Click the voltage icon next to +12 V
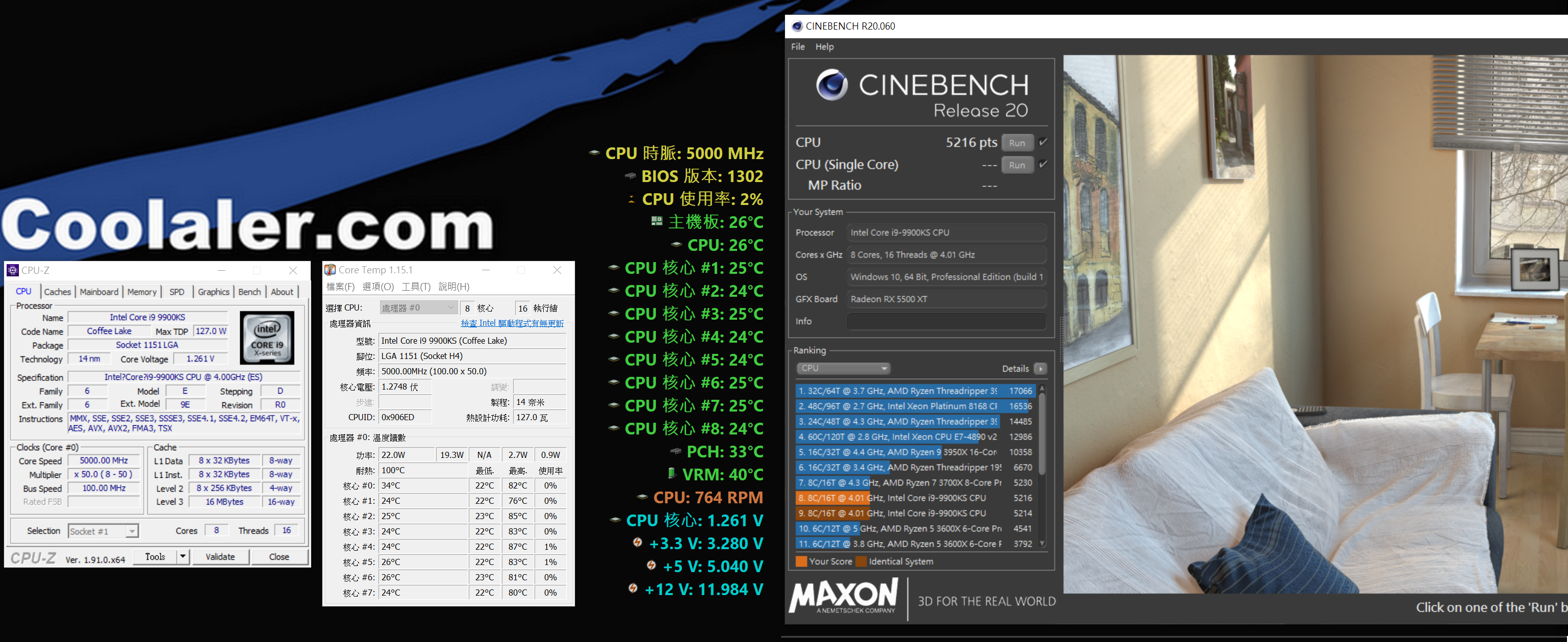This screenshot has width=1568, height=642. [633, 588]
